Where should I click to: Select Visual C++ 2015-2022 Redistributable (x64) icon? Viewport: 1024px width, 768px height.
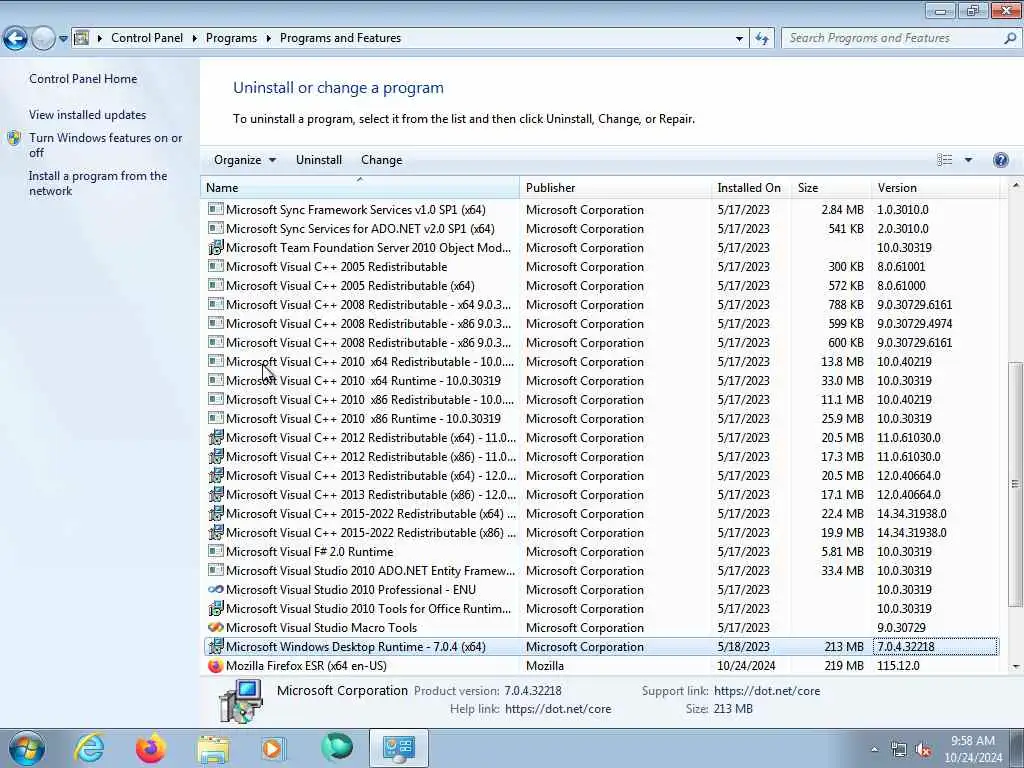(215, 513)
